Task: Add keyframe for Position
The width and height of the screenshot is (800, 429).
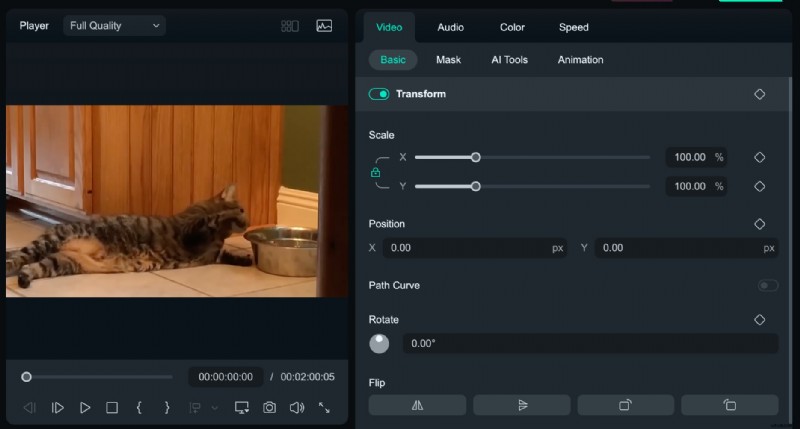Action: pyautogui.click(x=759, y=223)
